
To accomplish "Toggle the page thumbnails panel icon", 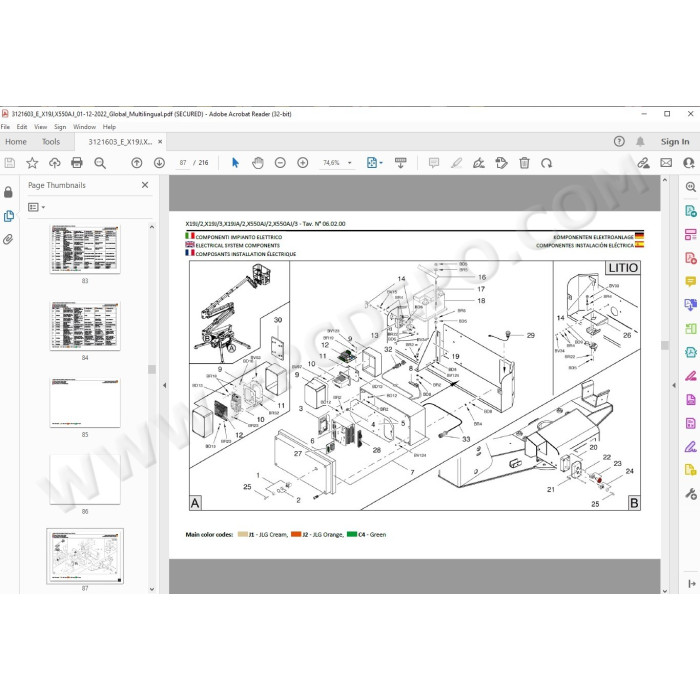I will pyautogui.click(x=8, y=216).
